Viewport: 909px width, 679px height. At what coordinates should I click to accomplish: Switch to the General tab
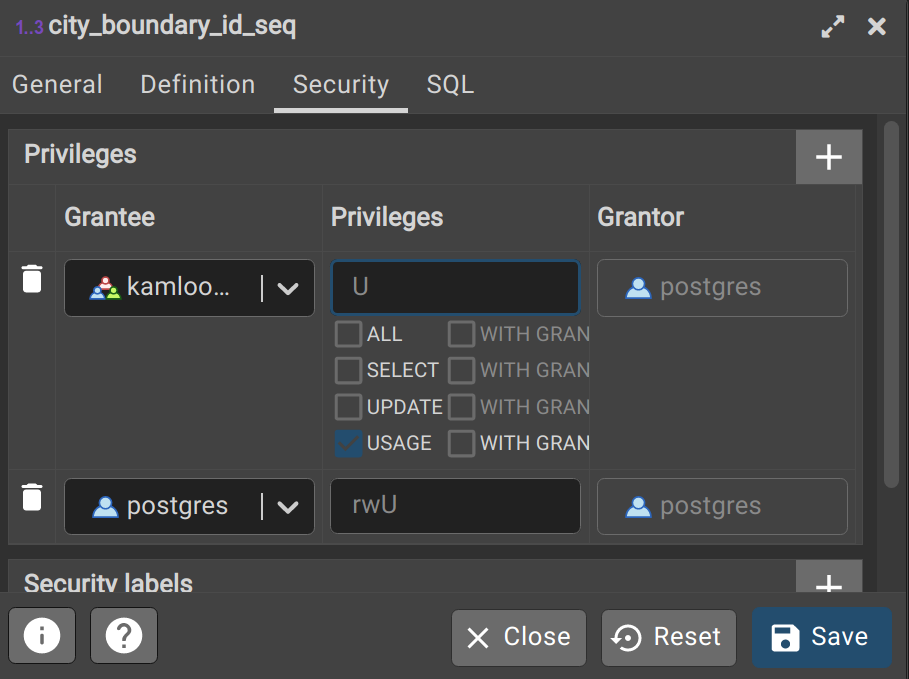[x=57, y=85]
